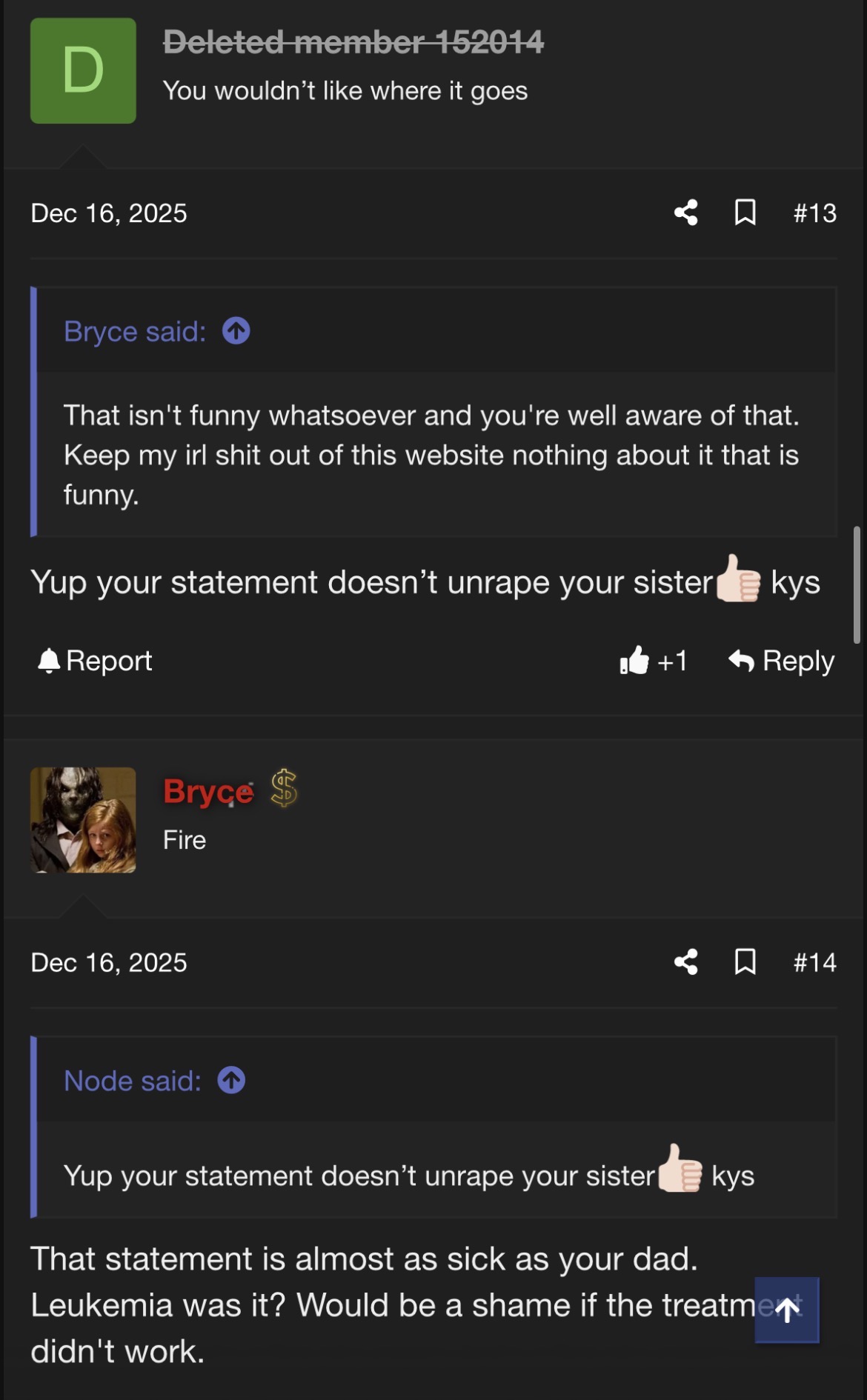Reply to post #13
This screenshot has height=1400, width=867.
coord(782,660)
